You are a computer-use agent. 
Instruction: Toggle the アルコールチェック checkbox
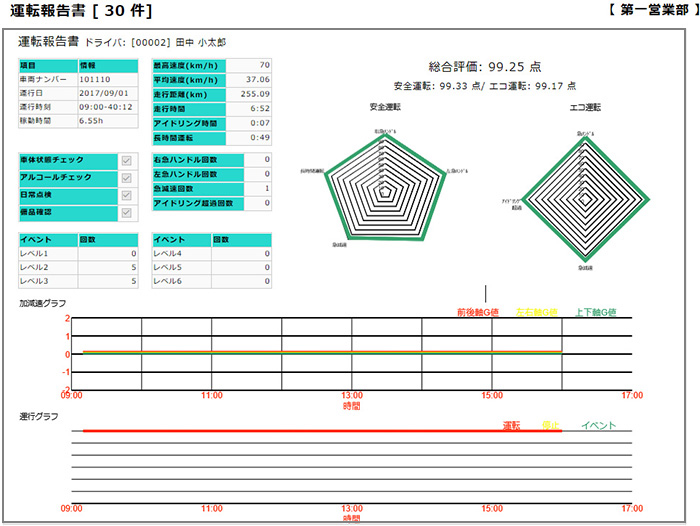pos(126,178)
